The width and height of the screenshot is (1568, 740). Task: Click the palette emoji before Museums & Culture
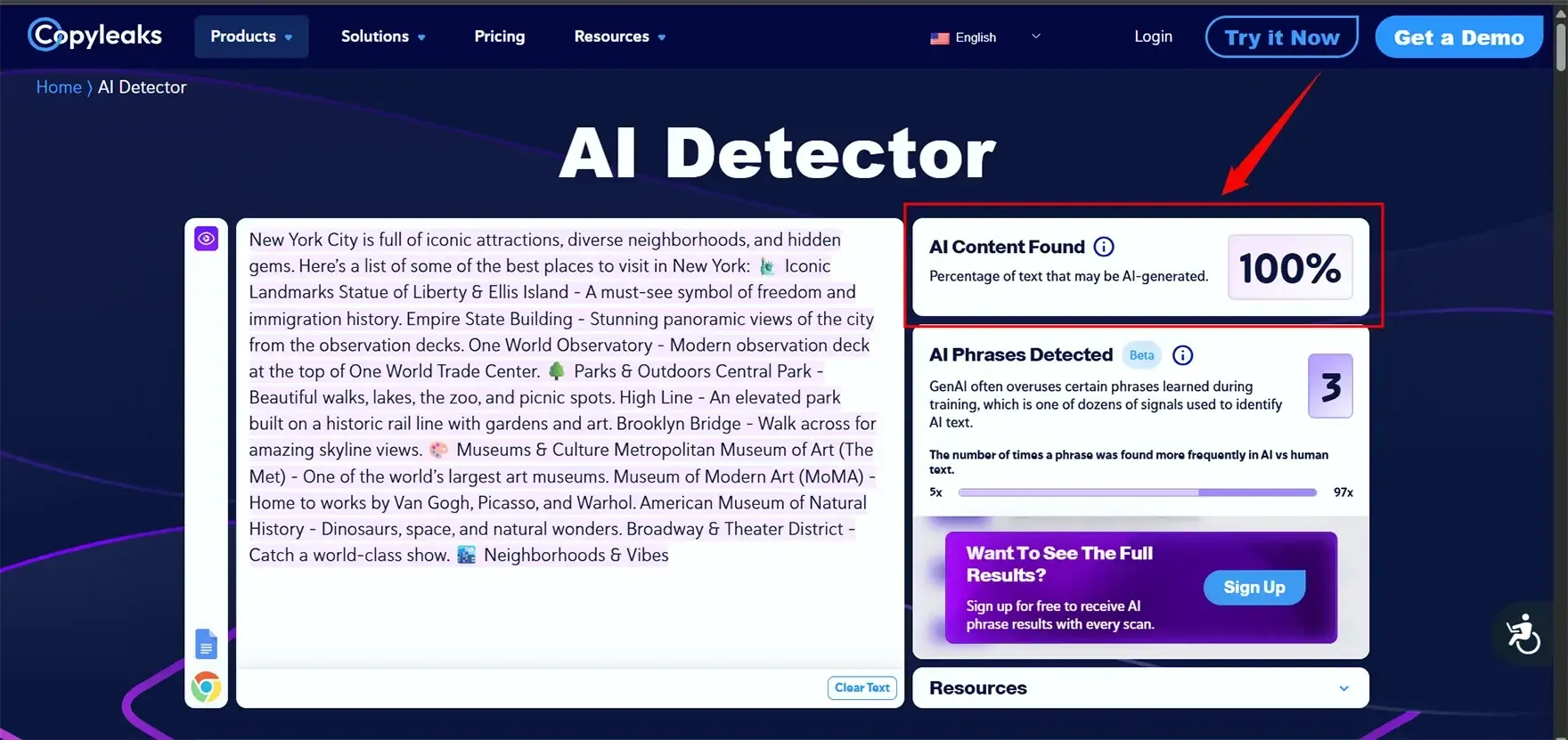coord(439,450)
